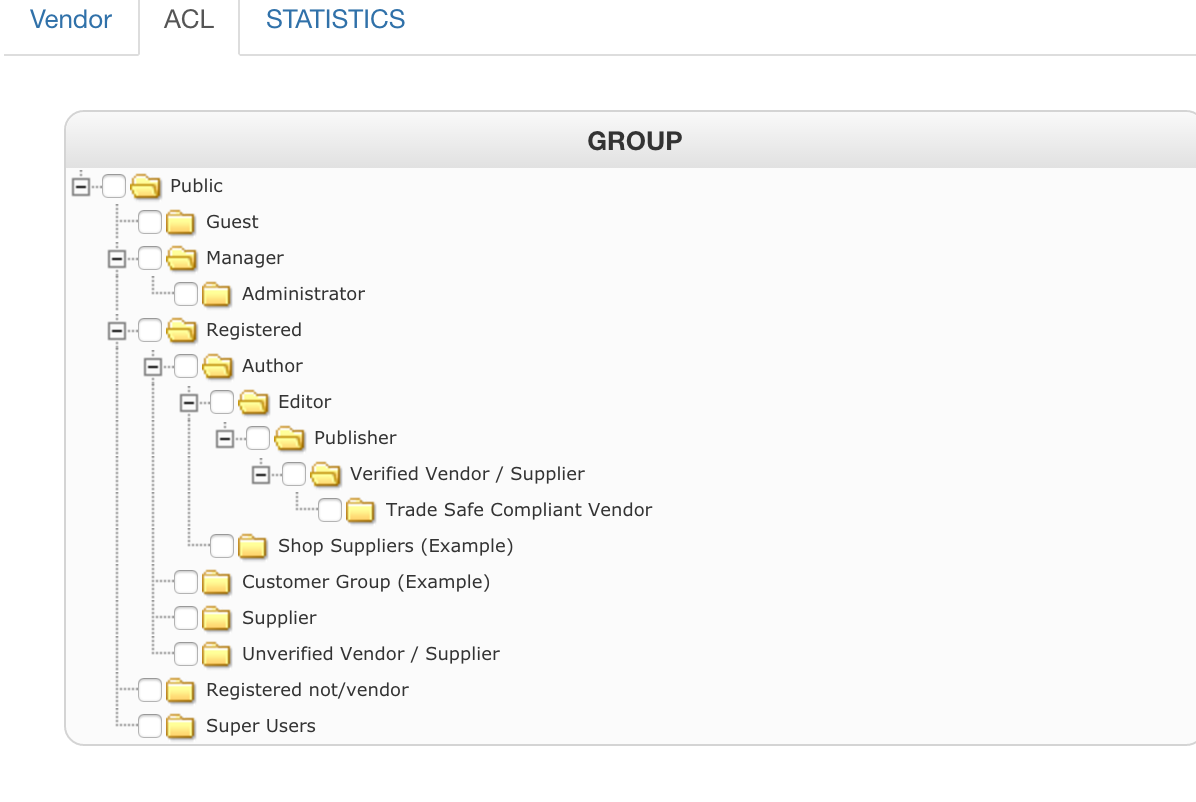Click the Supplier folder icon
Viewport: 1196px width, 802px height.
coord(217,618)
